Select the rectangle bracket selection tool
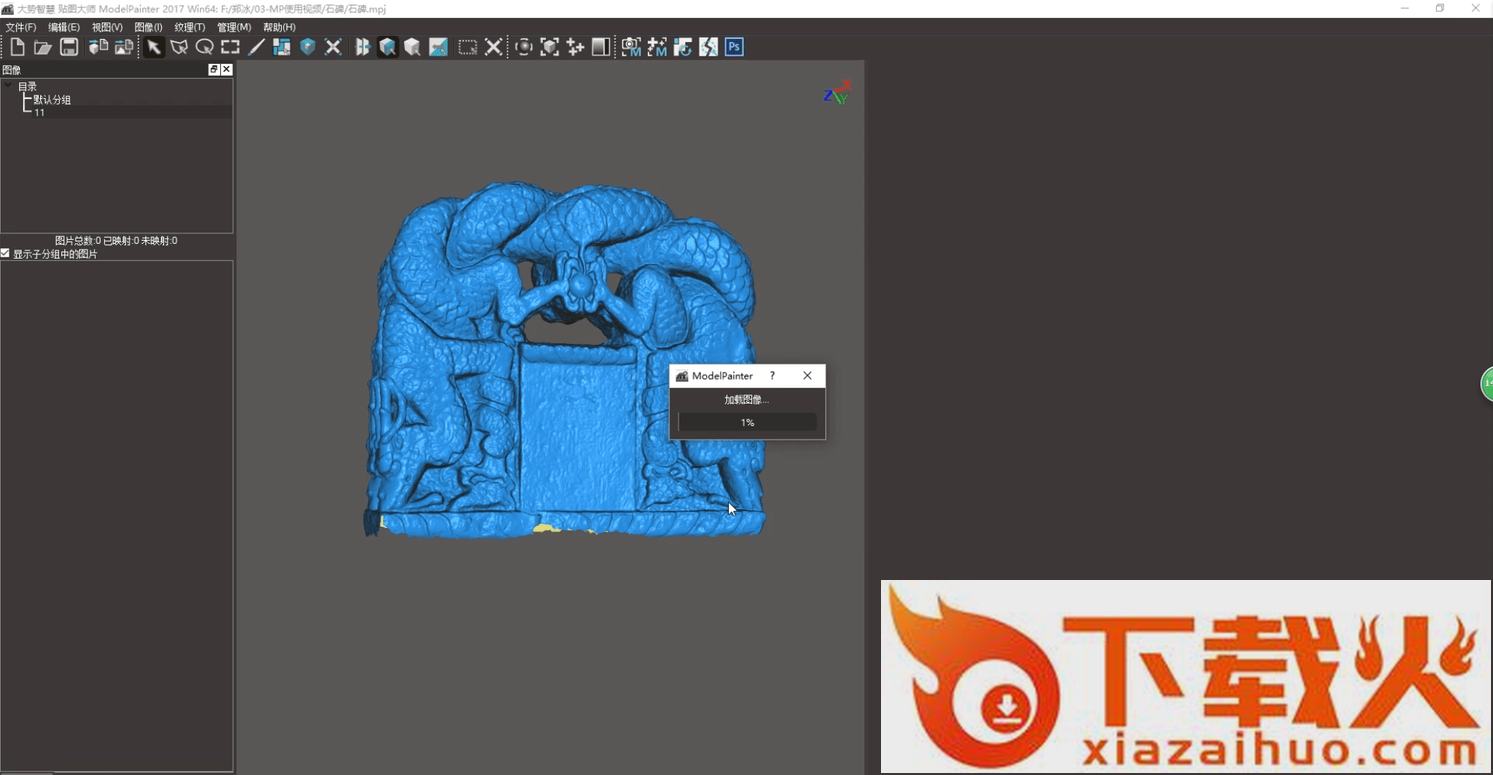This screenshot has width=1493, height=775. point(230,47)
